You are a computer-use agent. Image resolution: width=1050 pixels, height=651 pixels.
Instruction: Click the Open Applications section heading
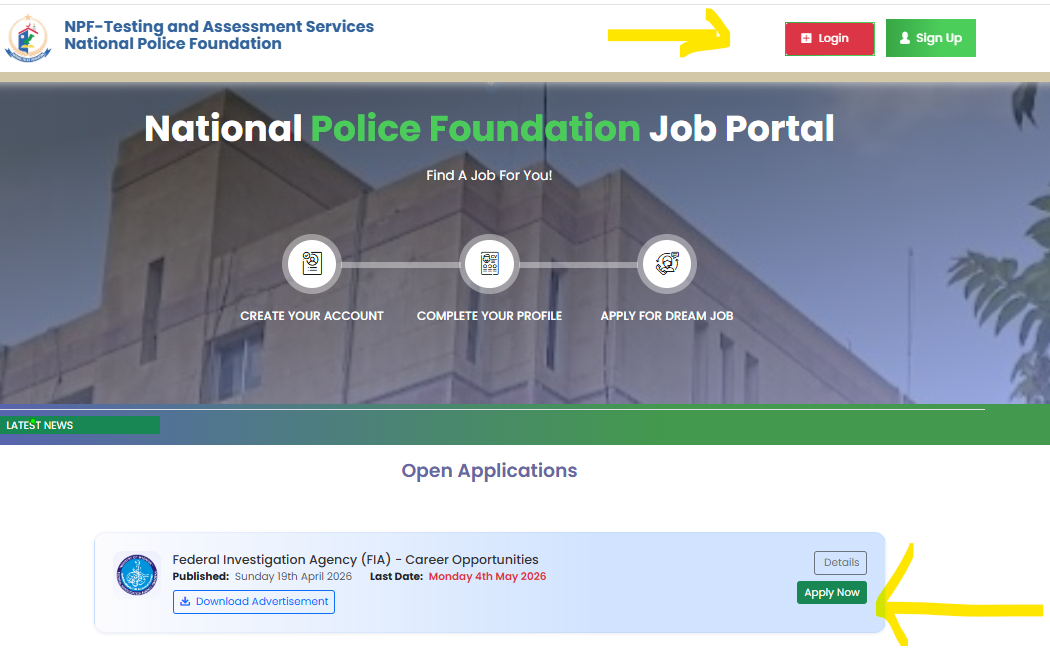[x=489, y=470]
